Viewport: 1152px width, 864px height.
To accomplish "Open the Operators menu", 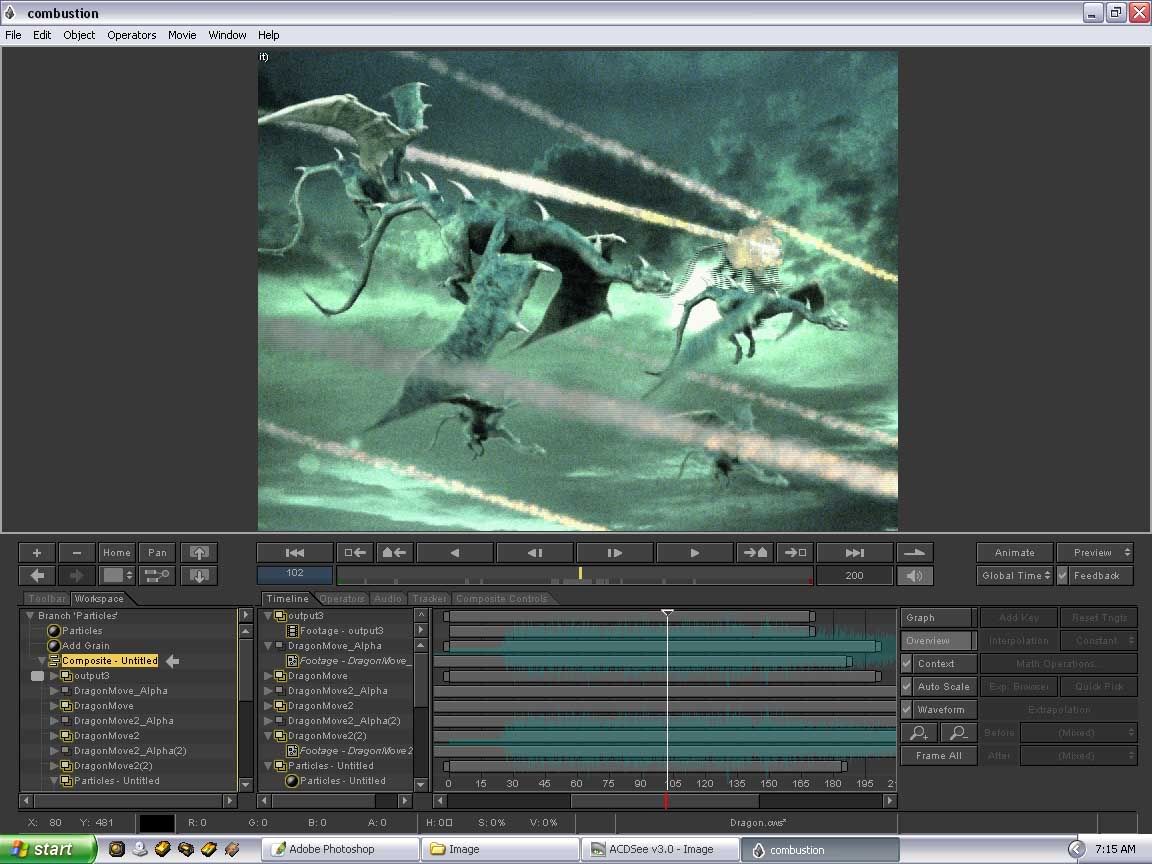I will coord(131,35).
